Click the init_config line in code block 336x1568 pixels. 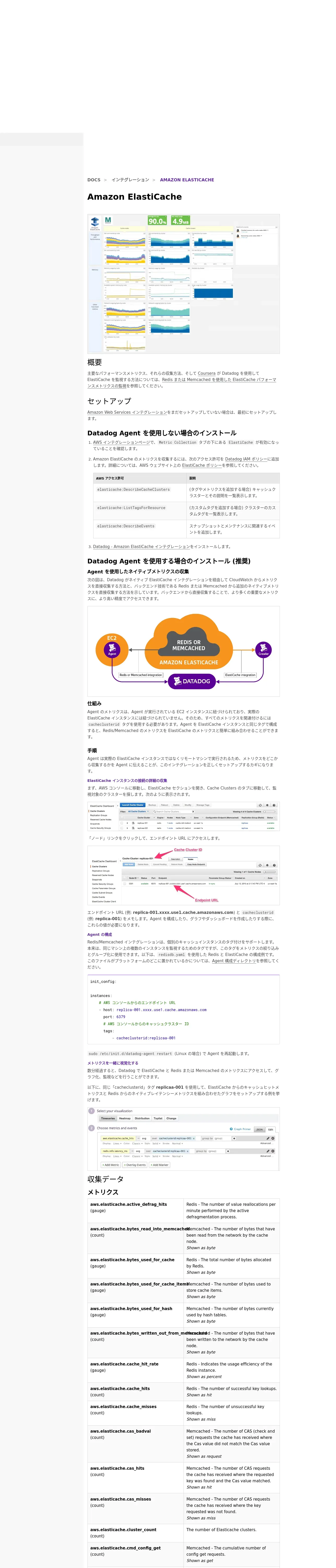tap(103, 981)
